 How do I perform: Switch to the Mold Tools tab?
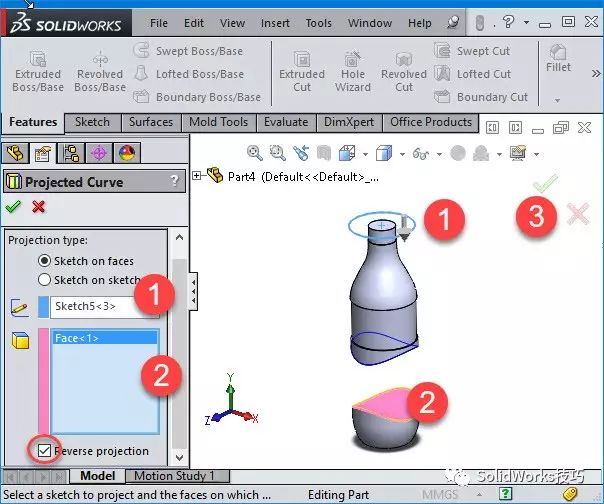click(218, 122)
